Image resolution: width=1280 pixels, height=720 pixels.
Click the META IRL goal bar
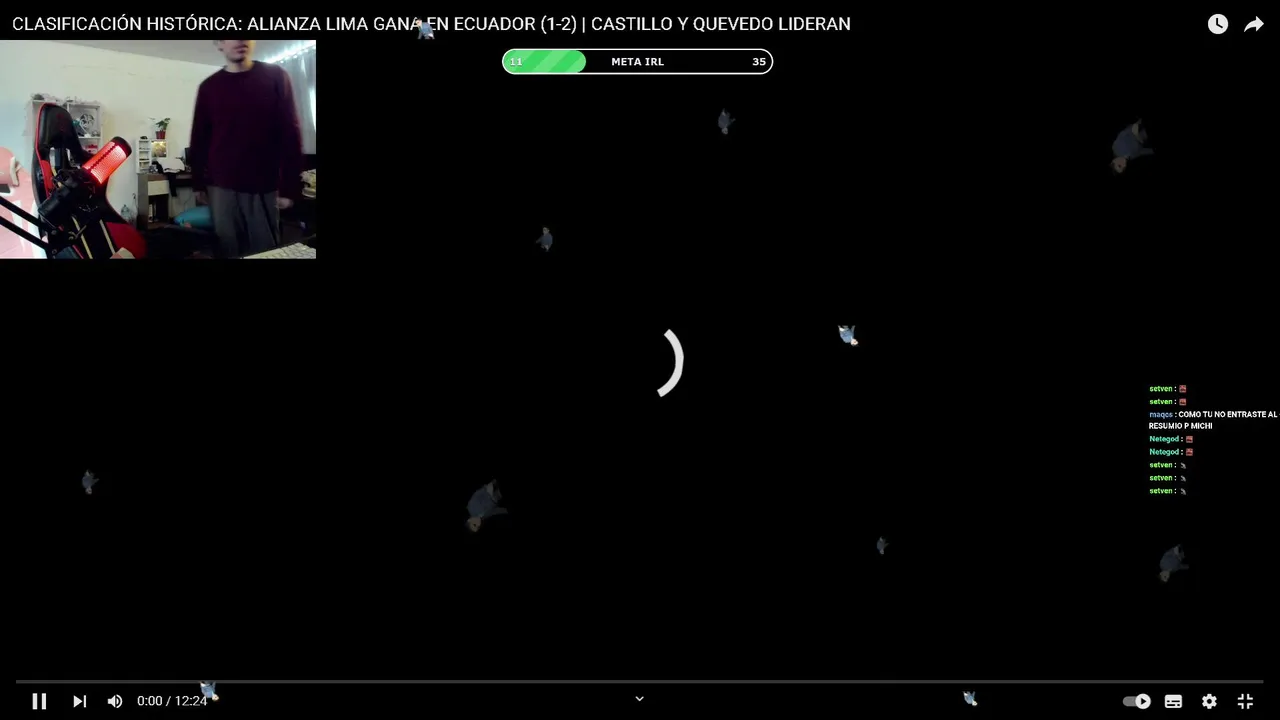pos(637,62)
